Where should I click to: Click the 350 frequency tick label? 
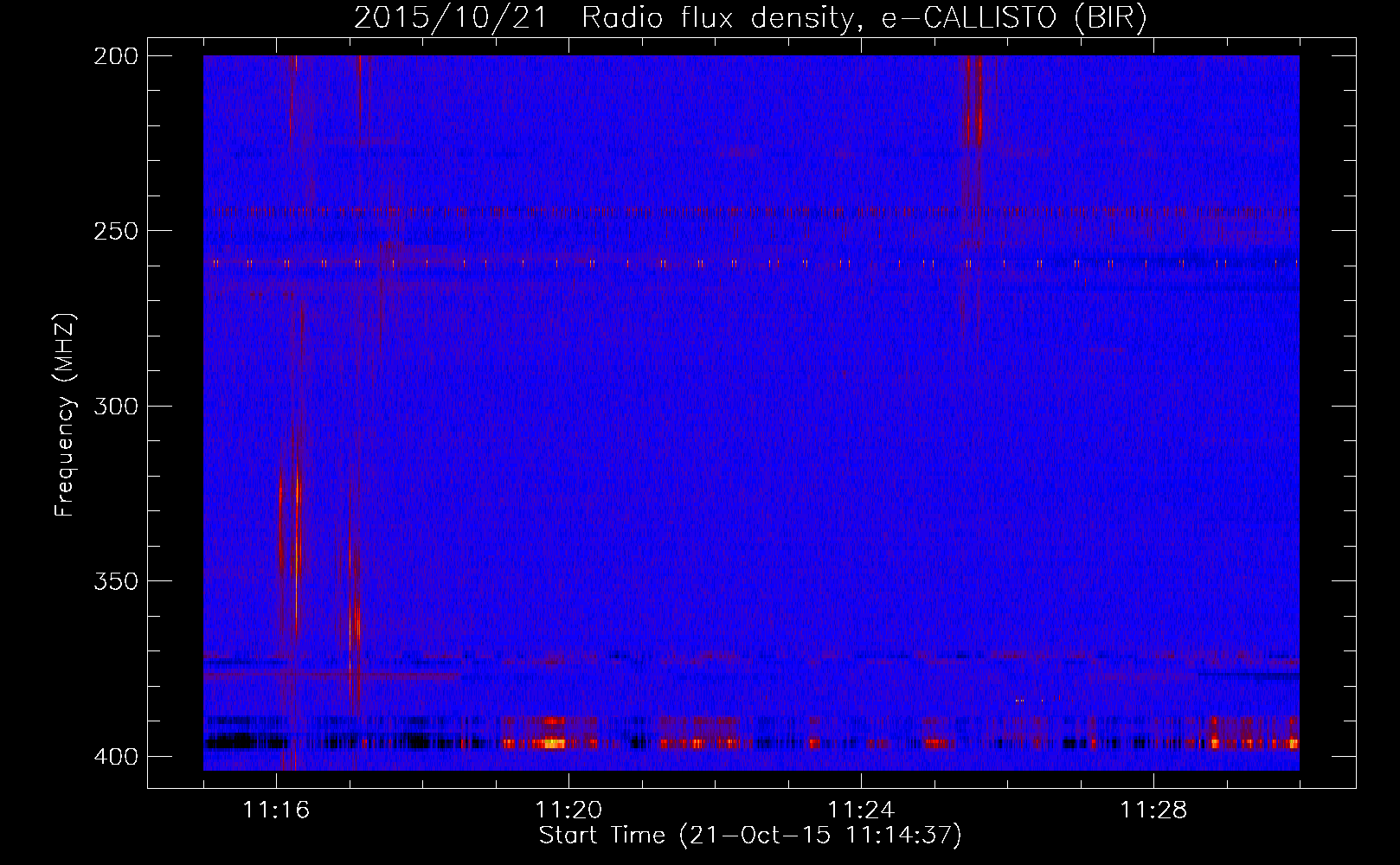(116, 580)
